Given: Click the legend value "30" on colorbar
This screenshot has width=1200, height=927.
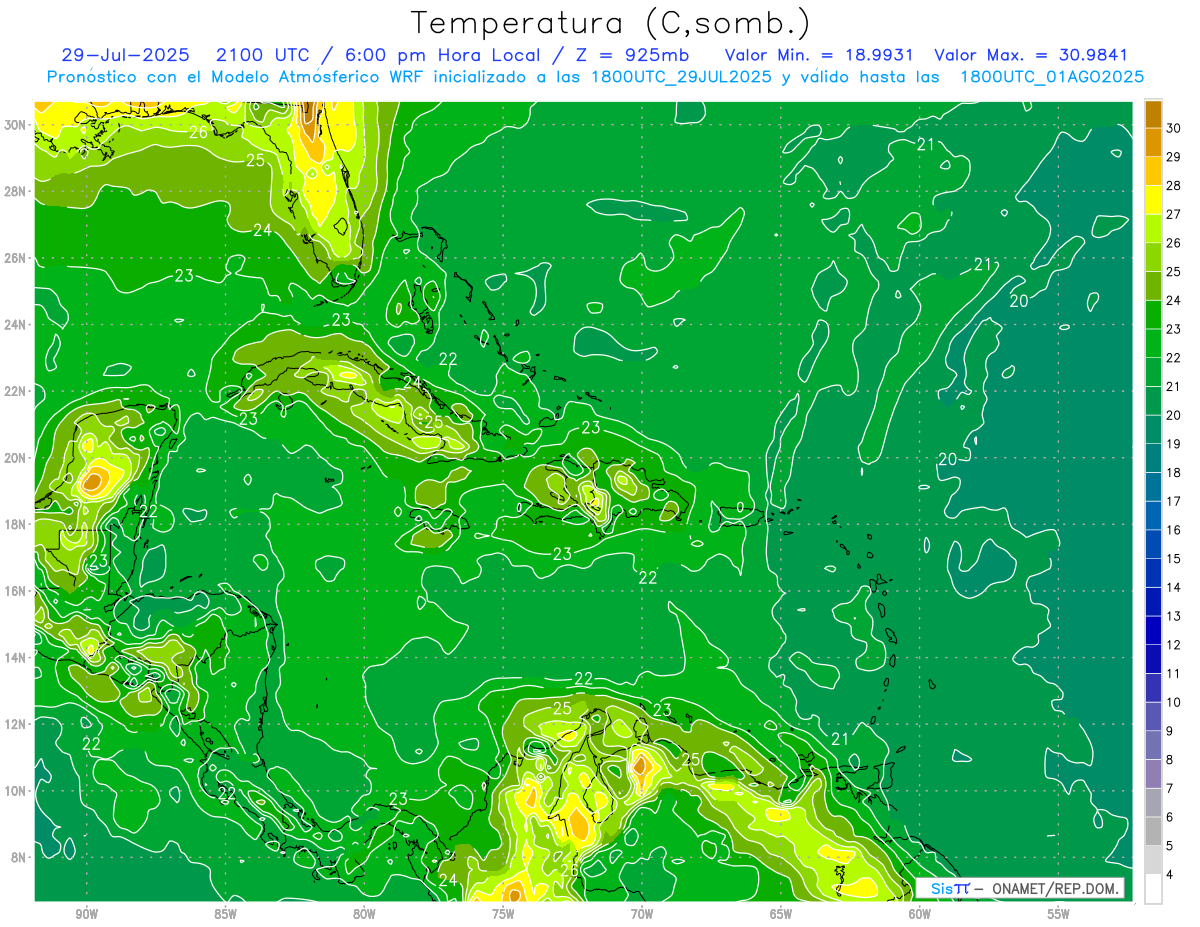Looking at the screenshot, I should [1174, 128].
